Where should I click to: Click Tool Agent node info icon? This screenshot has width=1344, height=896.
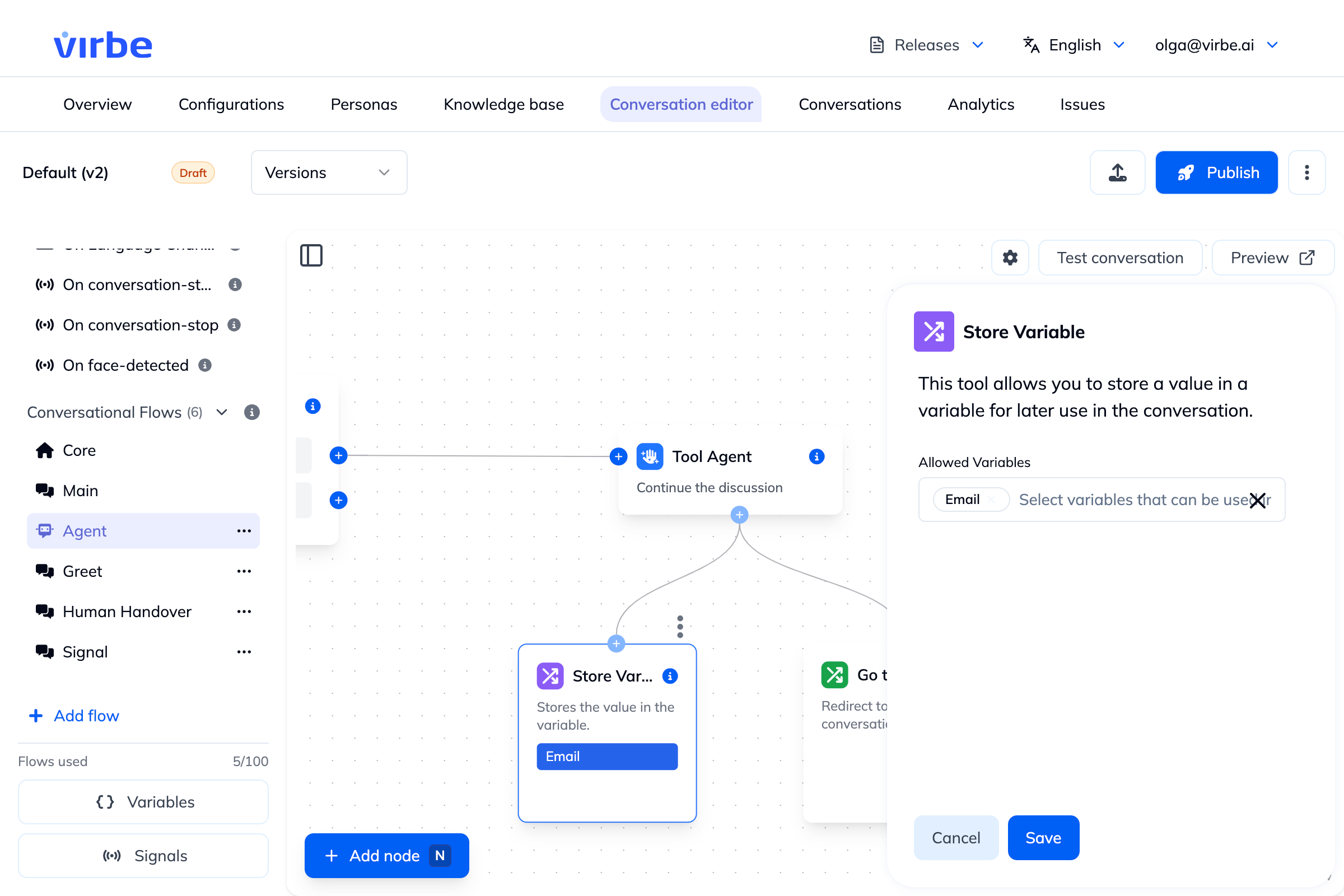point(816,456)
